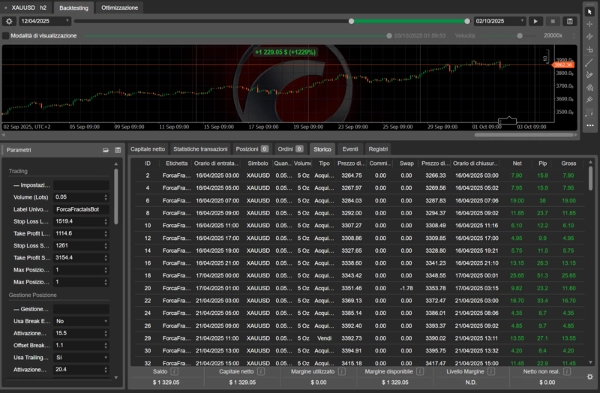Screen dimensions: 600x393
Task: Open more drawing tools ellipsis
Action: click(x=590, y=125)
